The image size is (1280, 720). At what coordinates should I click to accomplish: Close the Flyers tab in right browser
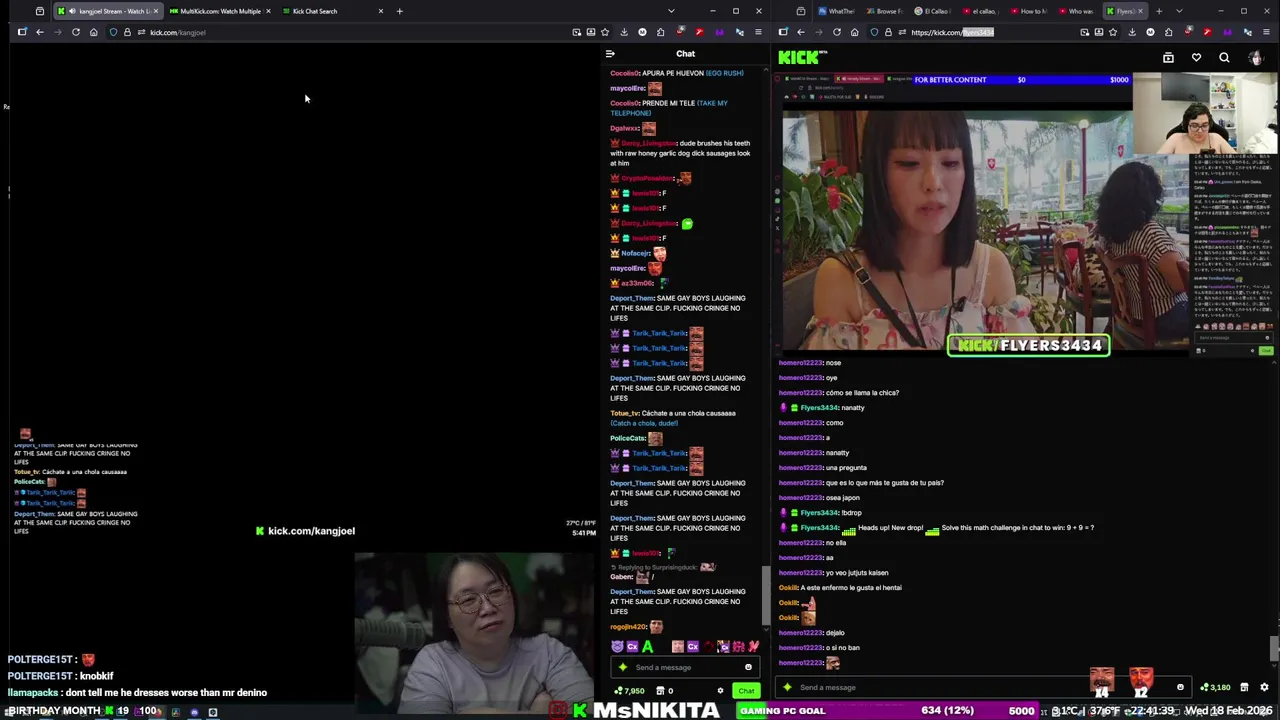tap(1142, 11)
